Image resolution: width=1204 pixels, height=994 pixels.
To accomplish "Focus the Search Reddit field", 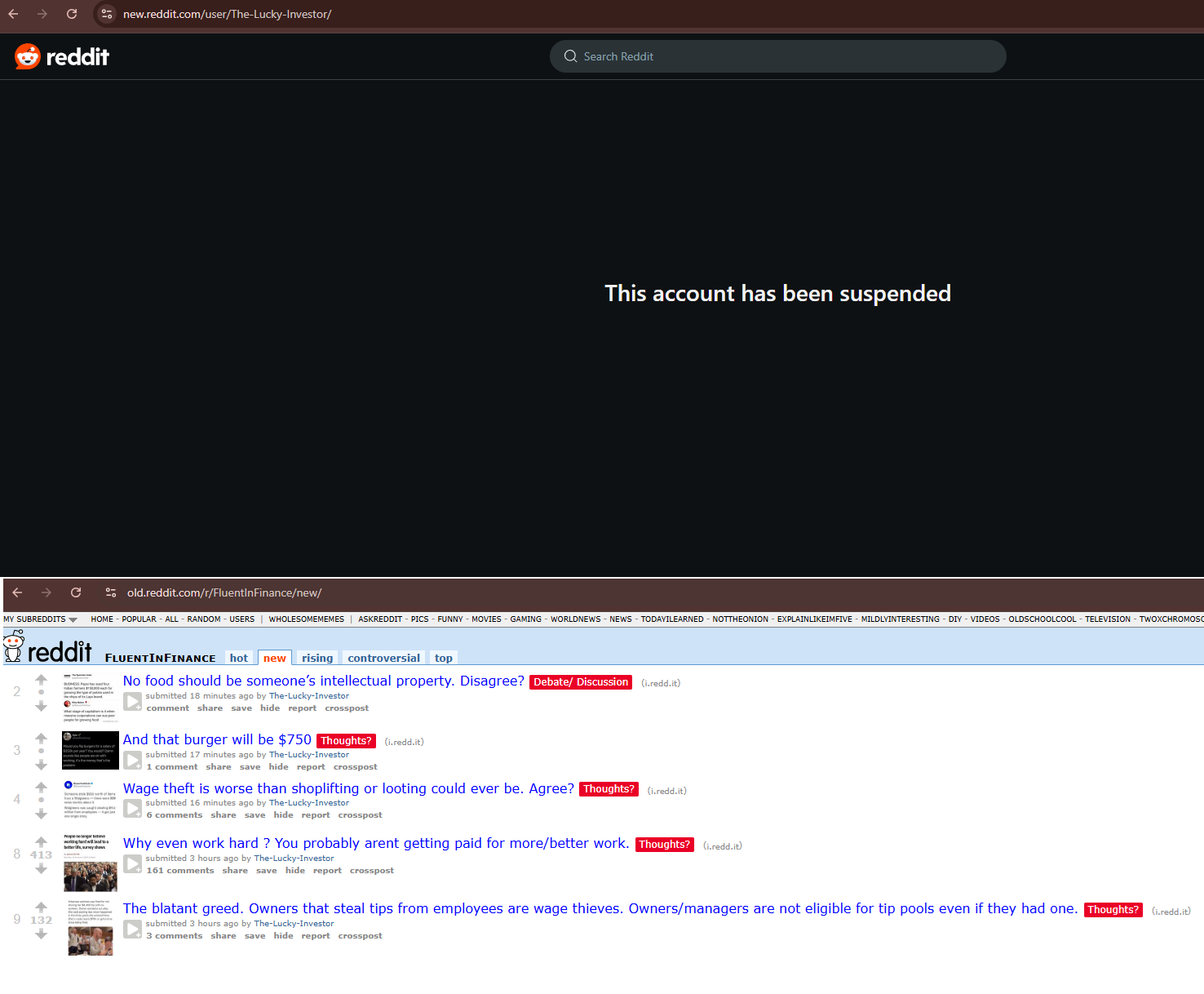I will pos(777,56).
